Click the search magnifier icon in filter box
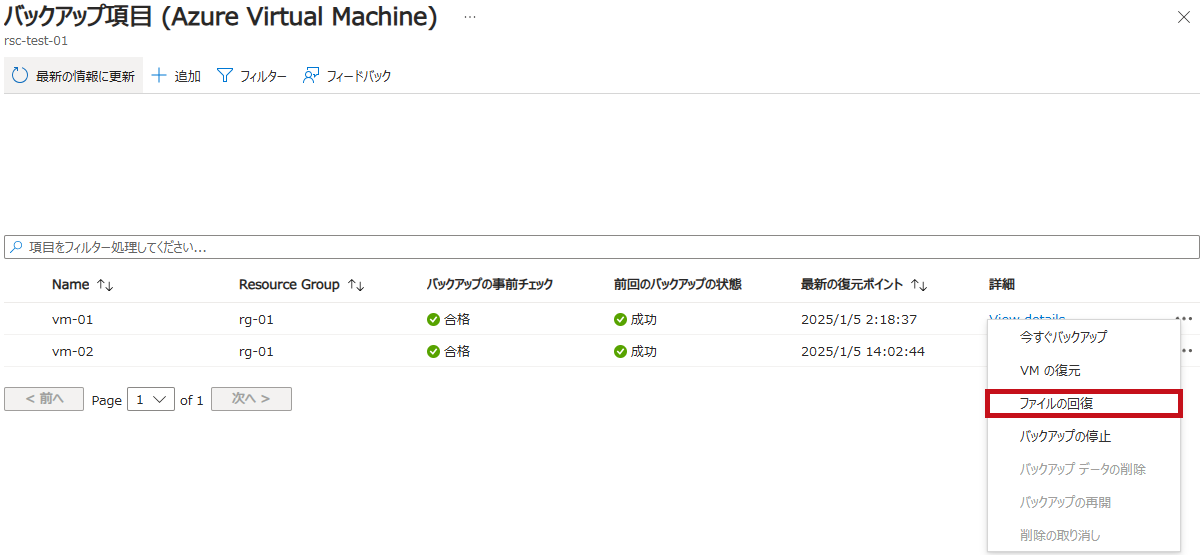 coord(17,246)
